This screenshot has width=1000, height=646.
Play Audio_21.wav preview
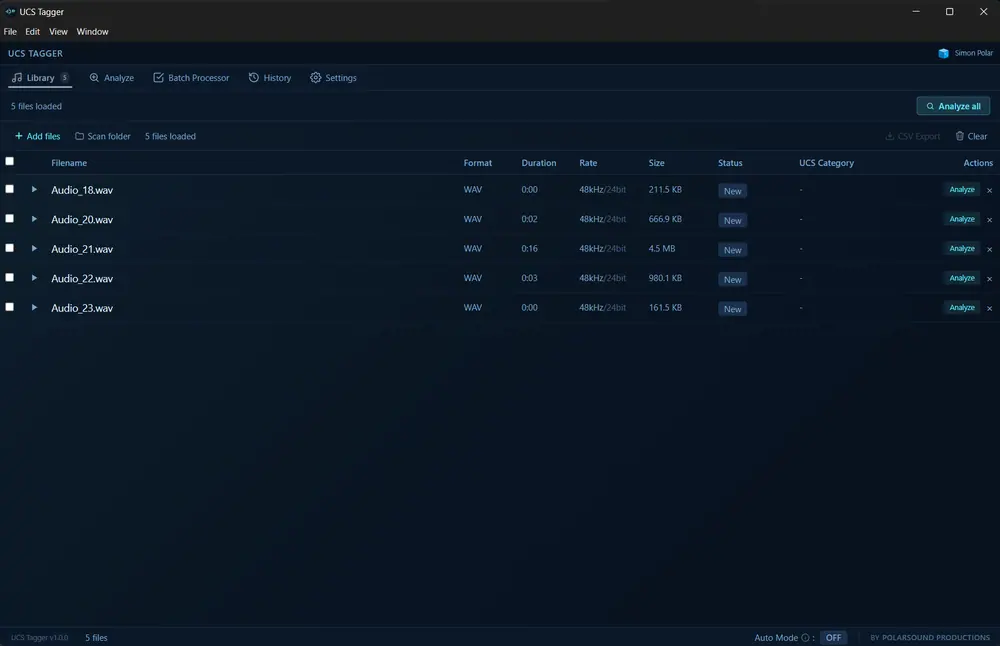(34, 248)
